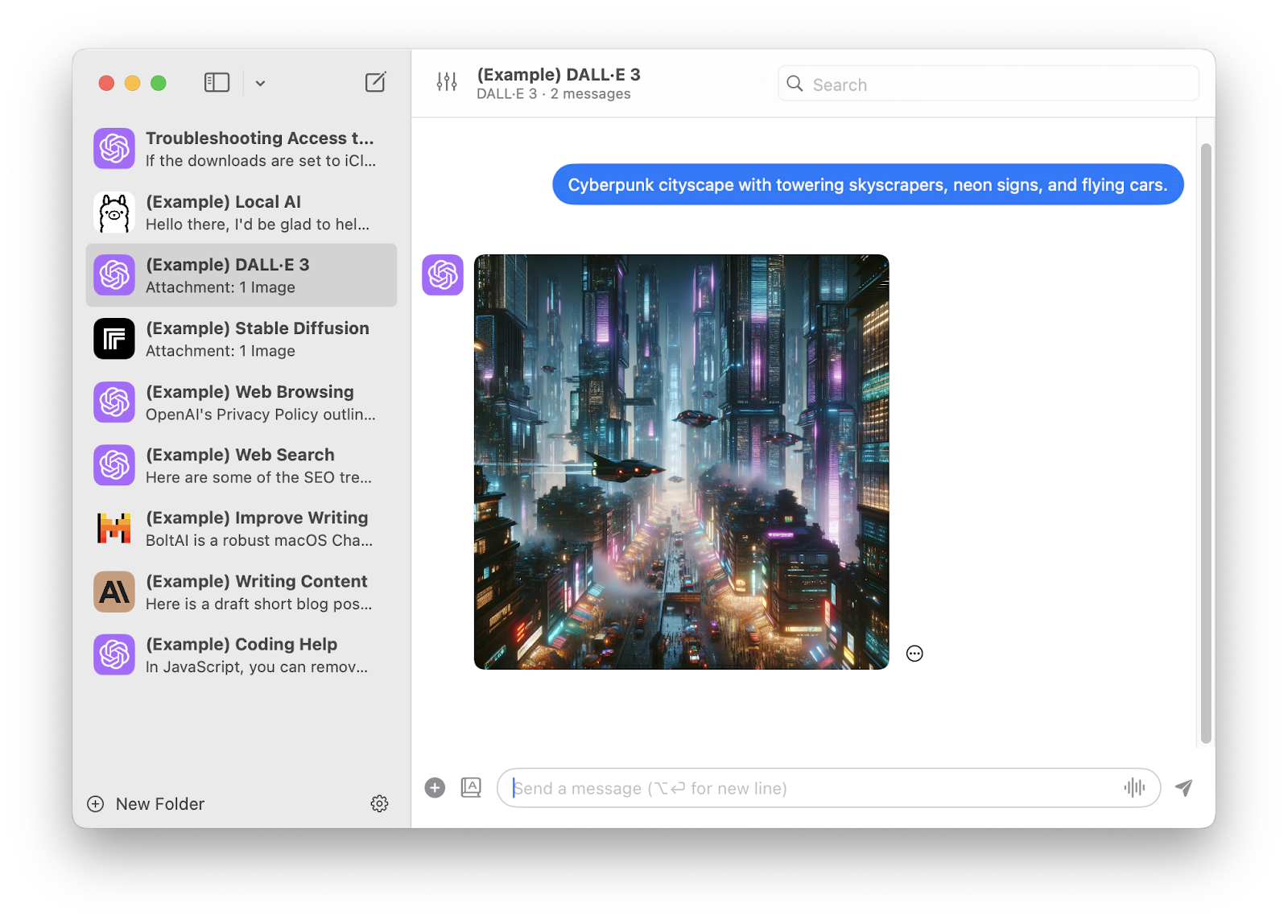The width and height of the screenshot is (1288, 924).
Task: Click the Coding Help OpenAI icon
Action: [x=114, y=655]
